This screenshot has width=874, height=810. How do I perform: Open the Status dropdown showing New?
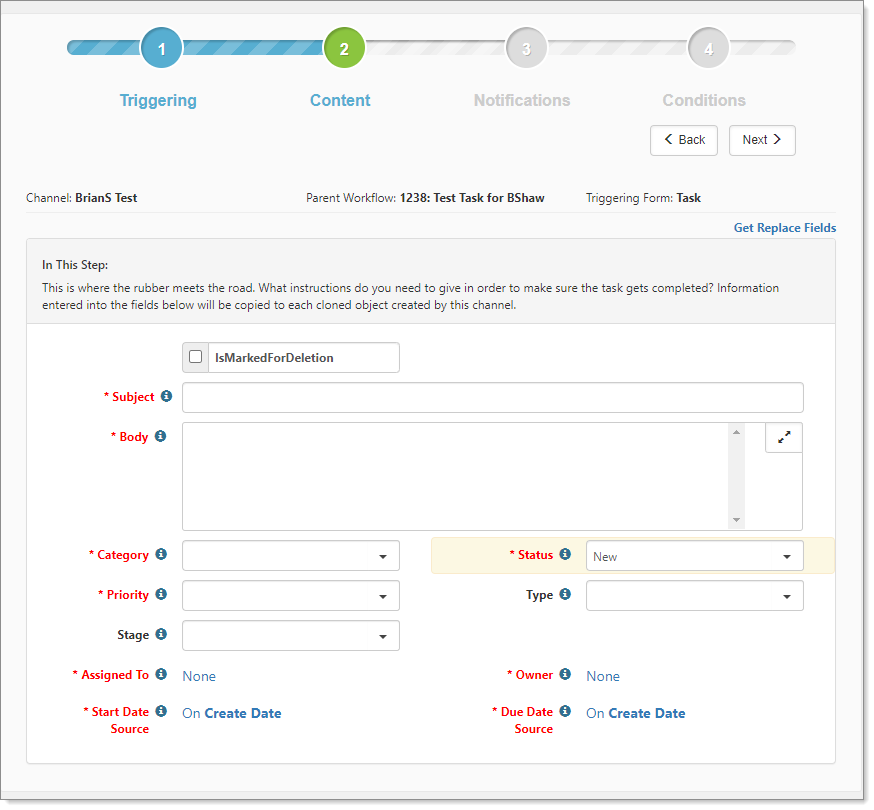point(694,556)
